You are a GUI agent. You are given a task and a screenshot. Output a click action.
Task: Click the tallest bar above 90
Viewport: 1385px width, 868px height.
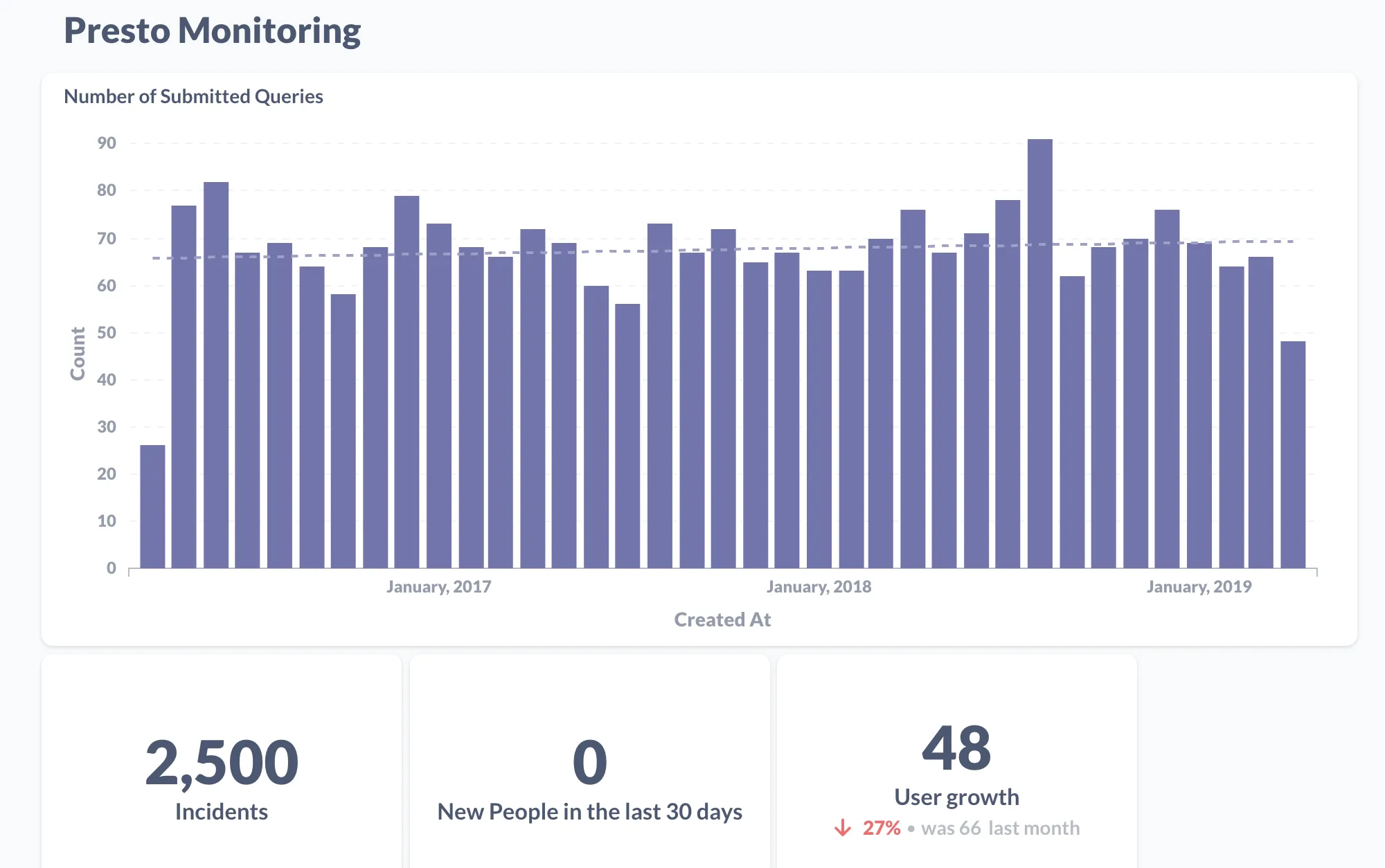[x=1039, y=354]
